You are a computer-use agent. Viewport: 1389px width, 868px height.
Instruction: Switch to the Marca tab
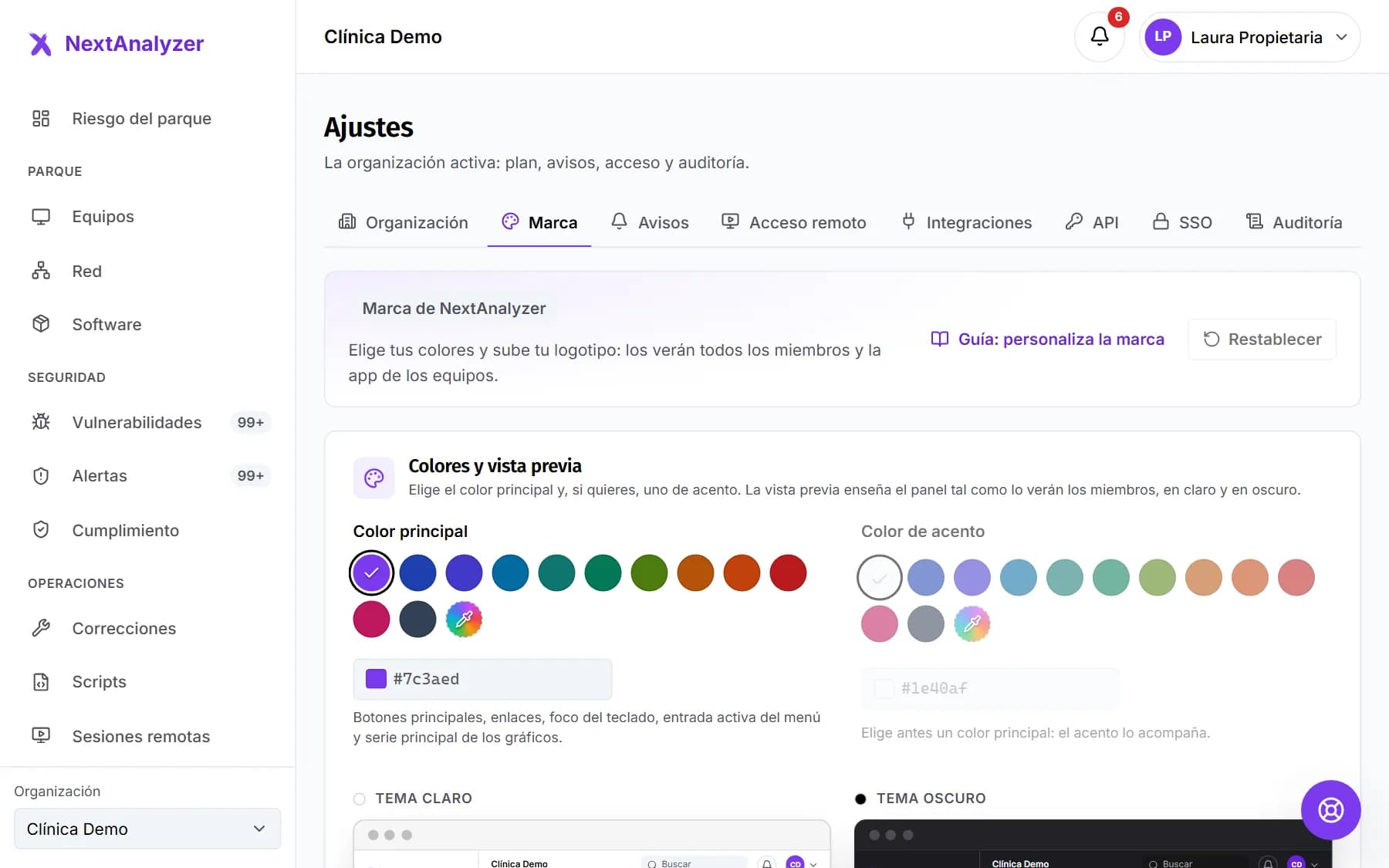[539, 223]
